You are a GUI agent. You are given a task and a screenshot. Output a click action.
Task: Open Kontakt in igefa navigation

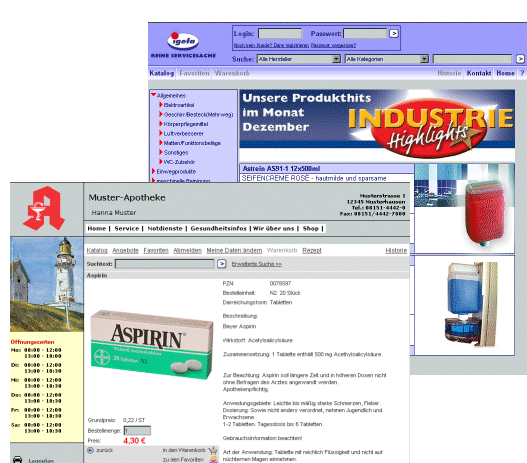coord(479,73)
